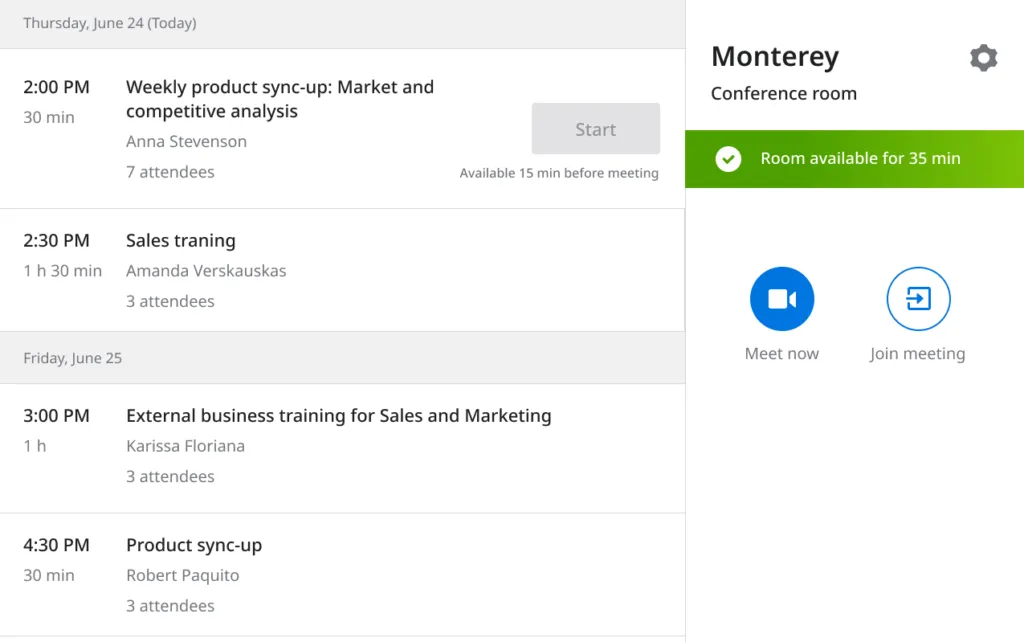
Task: Select External business training for Sales and Marketing
Action: [x=339, y=415]
